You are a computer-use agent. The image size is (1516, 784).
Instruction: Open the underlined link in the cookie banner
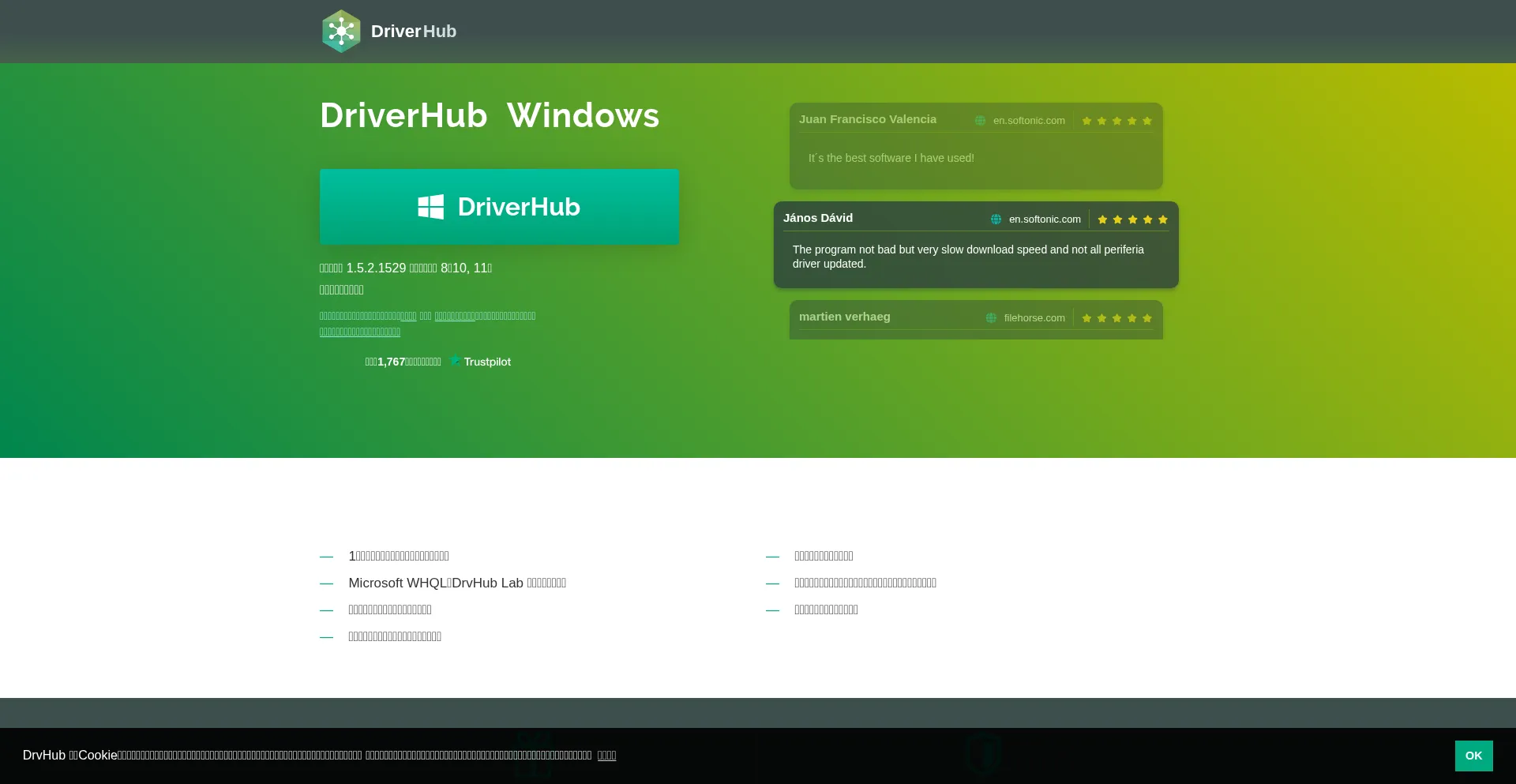point(606,756)
